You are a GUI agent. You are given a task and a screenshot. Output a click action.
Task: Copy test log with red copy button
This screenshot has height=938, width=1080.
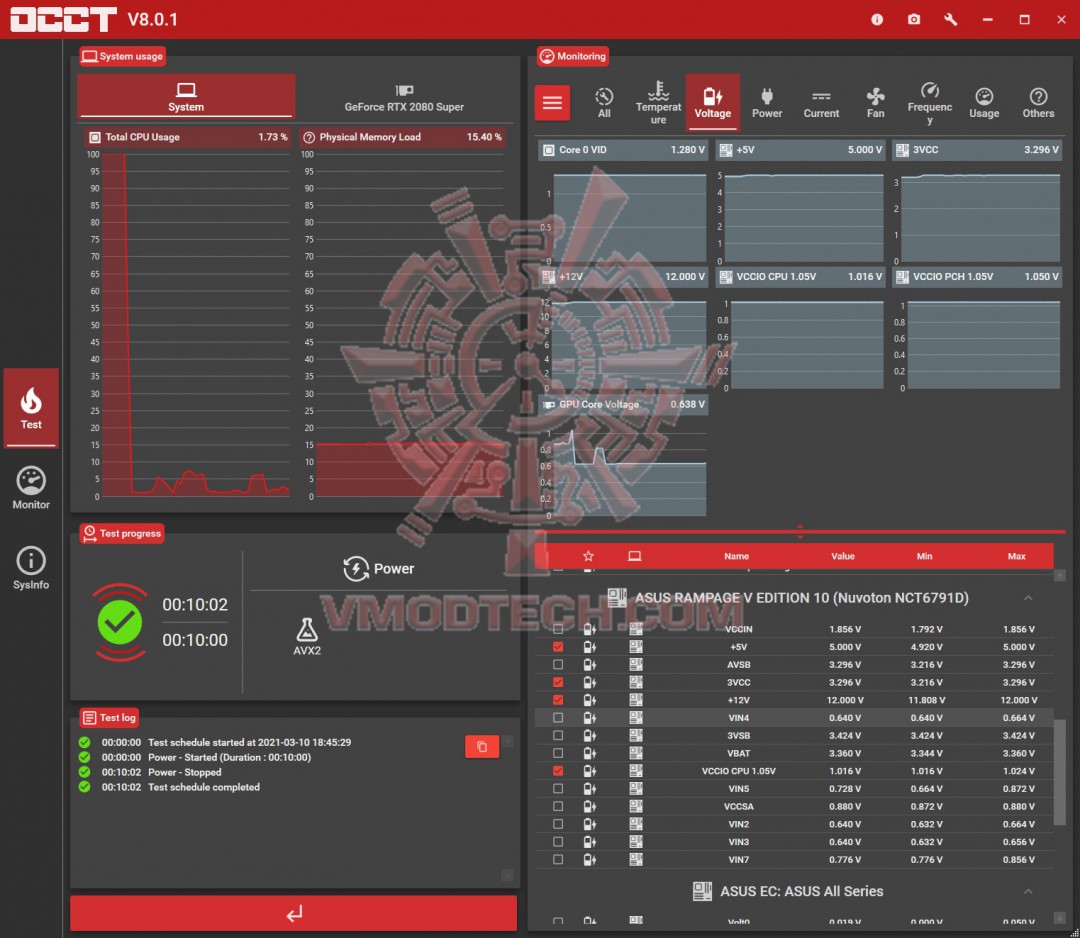(481, 747)
